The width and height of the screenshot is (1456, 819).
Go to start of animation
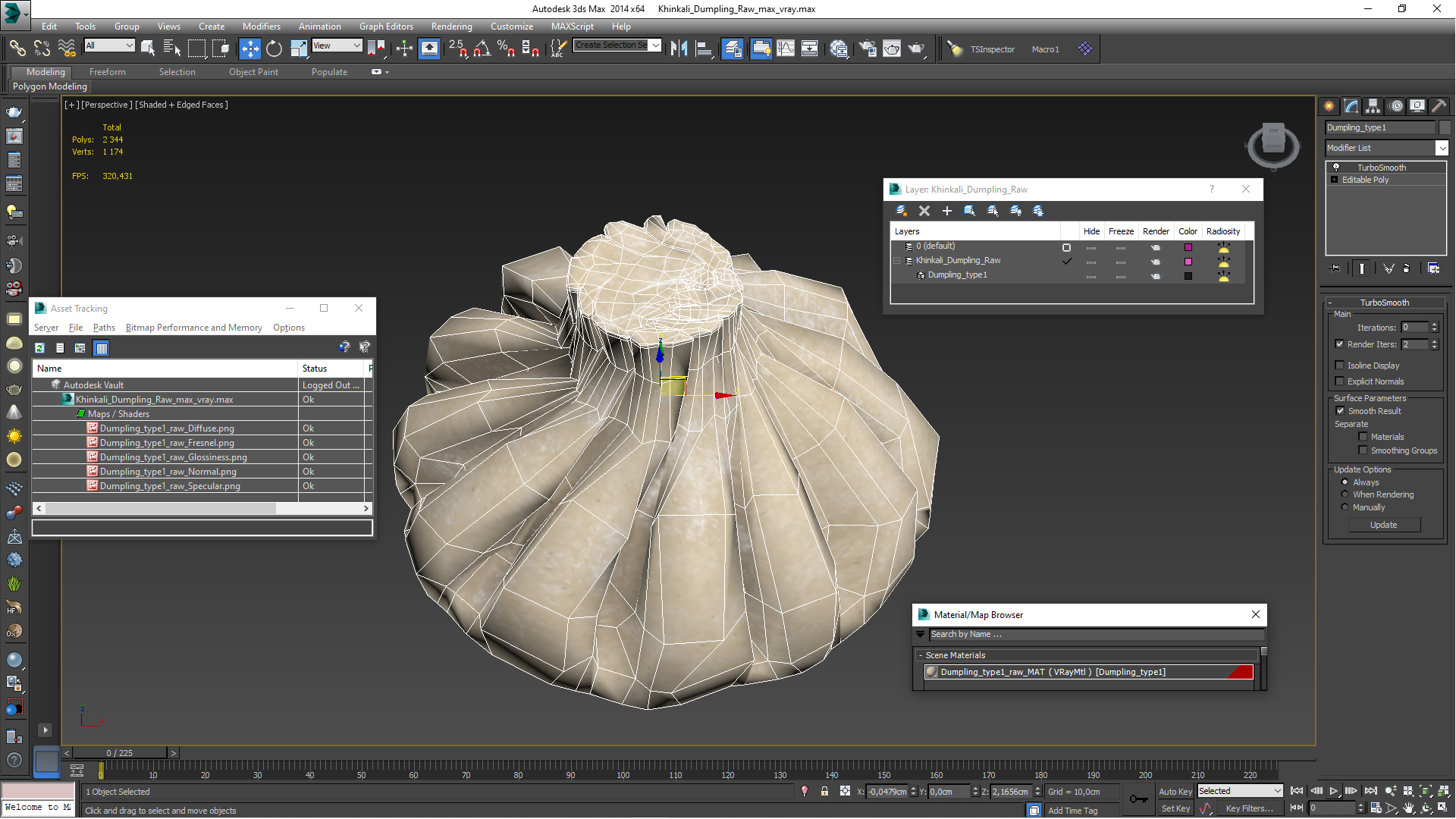(x=1297, y=791)
